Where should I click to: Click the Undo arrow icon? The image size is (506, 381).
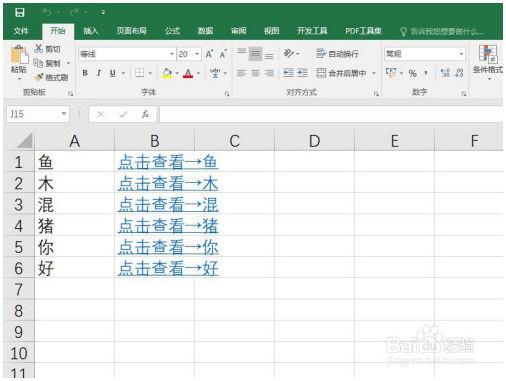point(47,12)
